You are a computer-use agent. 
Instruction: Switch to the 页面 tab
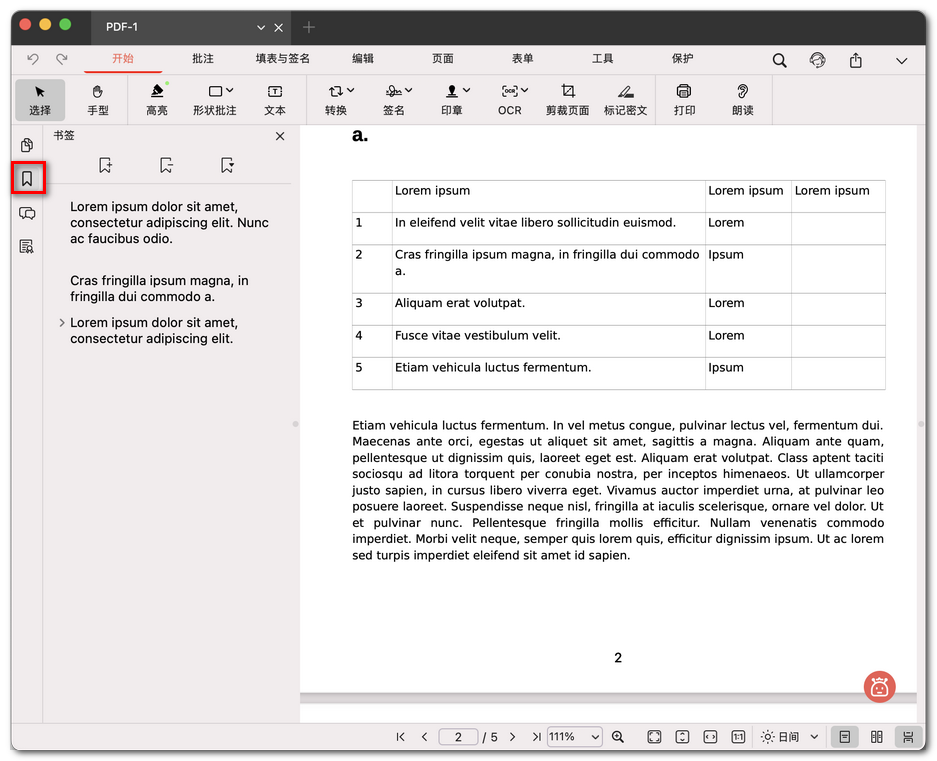coord(442,59)
